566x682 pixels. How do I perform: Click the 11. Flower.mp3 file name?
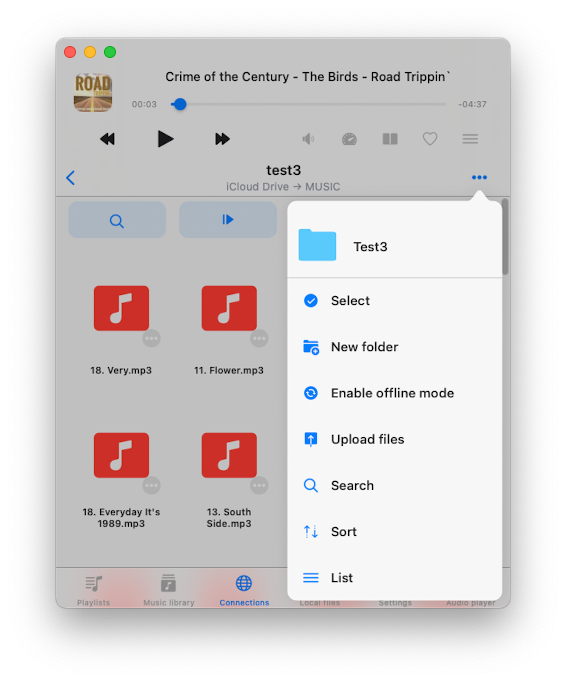coord(229,371)
